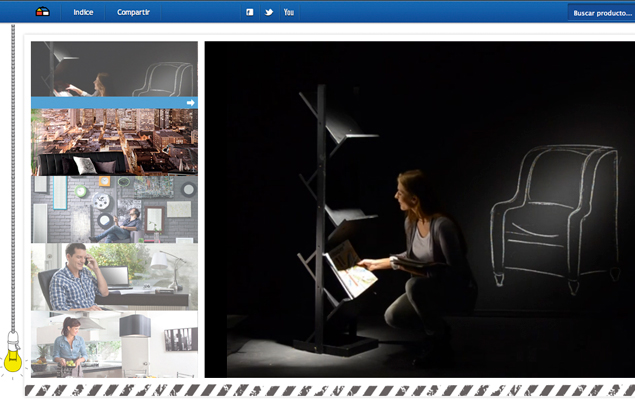Toggle the yellow light bulb switch
The height and width of the screenshot is (400, 635).
(x=12, y=359)
